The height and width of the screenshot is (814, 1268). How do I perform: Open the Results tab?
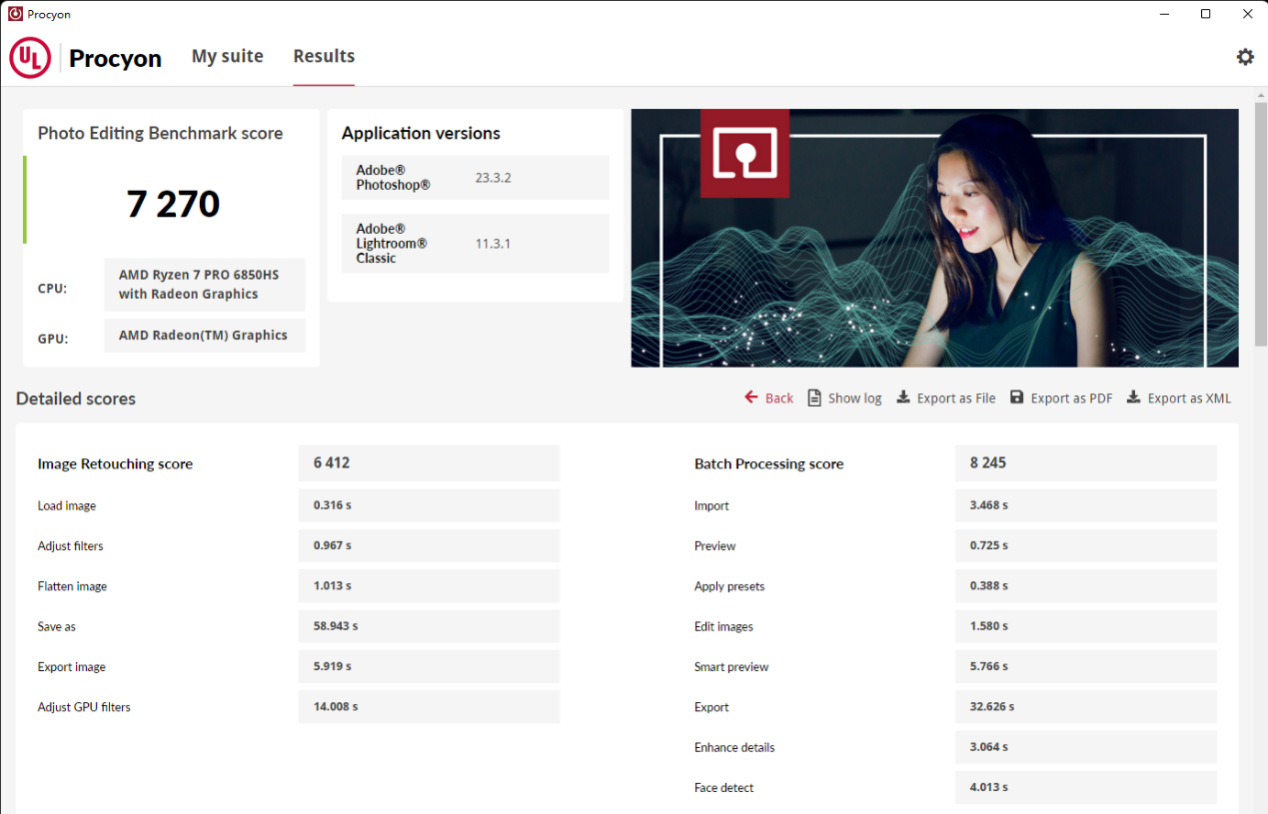pos(324,56)
